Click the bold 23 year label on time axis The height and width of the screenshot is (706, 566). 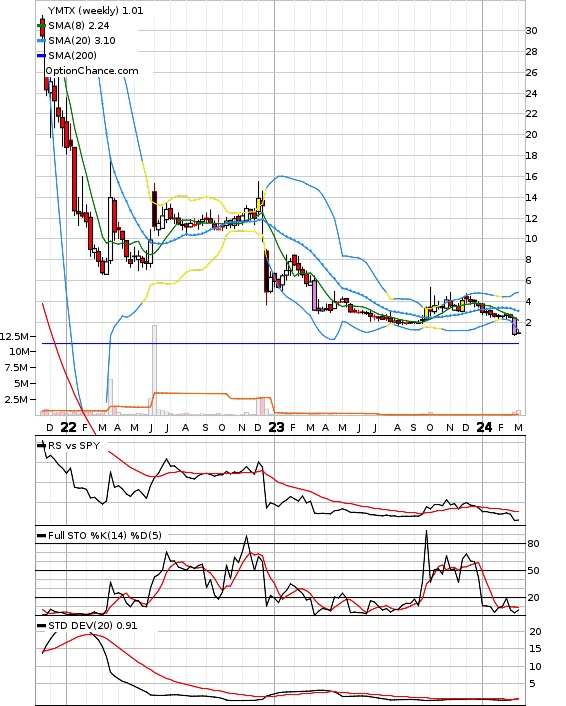[x=276, y=427]
